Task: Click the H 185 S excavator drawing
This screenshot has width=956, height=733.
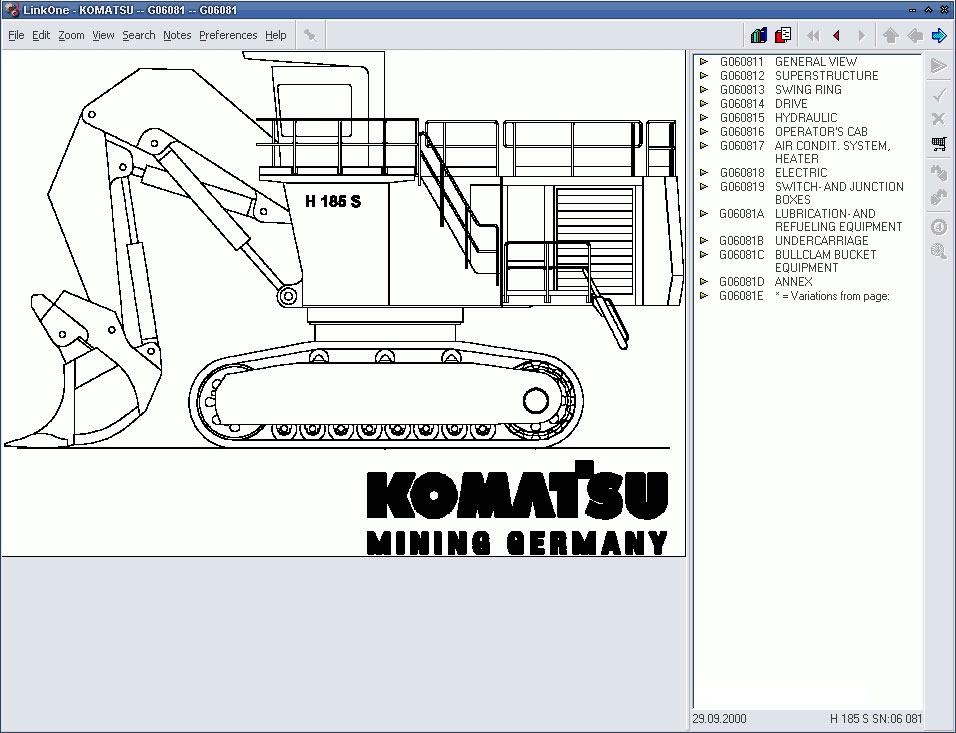Action: pos(344,250)
